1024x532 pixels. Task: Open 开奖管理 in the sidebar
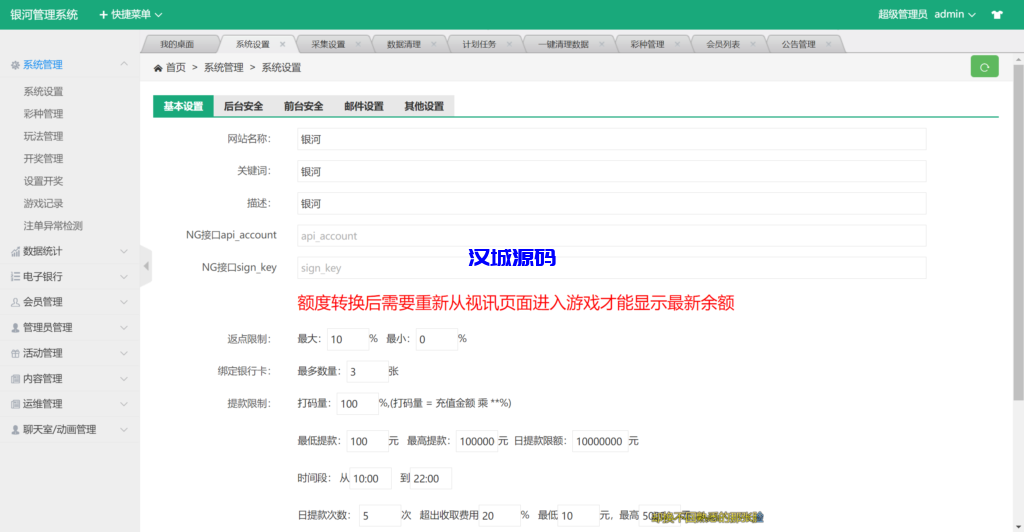pos(44,159)
